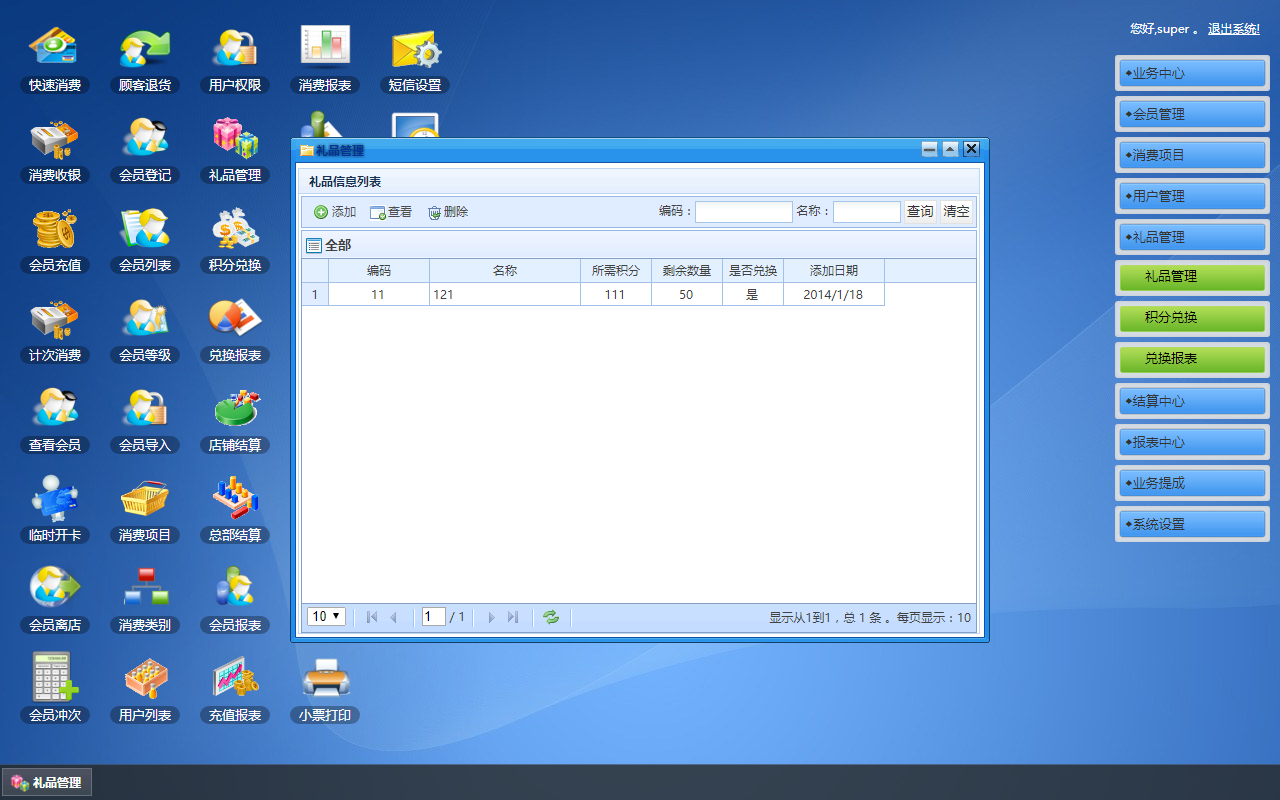Expand the 结算中心 sidebar section
The height and width of the screenshot is (800, 1280).
tap(1192, 401)
